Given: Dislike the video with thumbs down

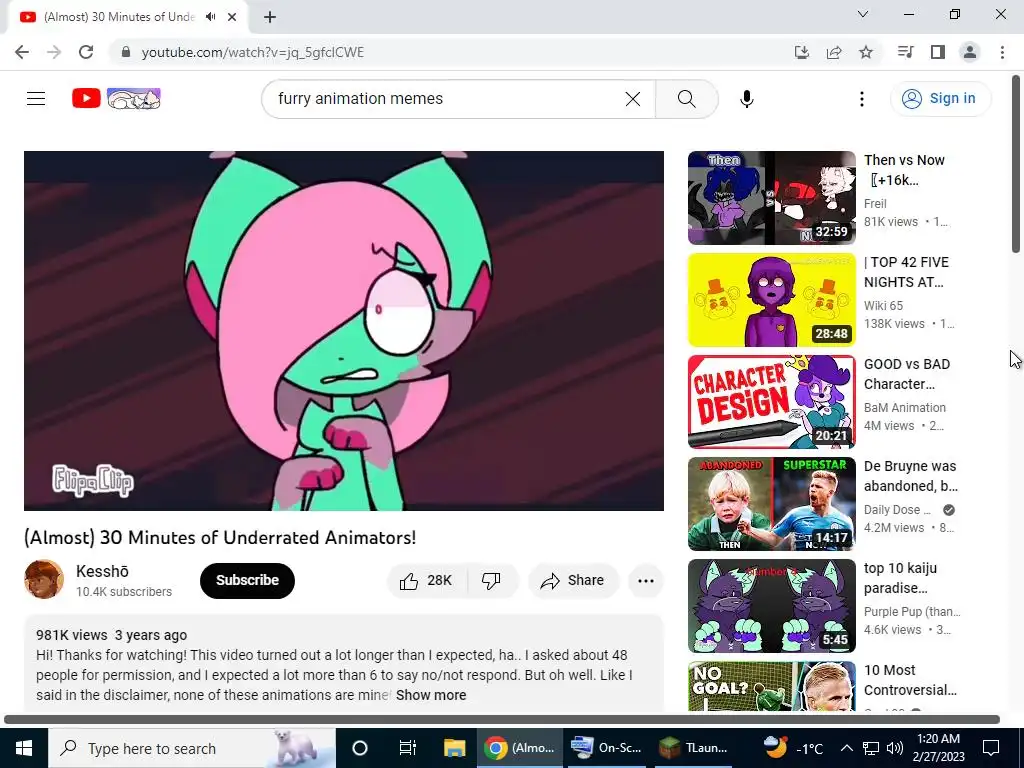Looking at the screenshot, I should (491, 581).
